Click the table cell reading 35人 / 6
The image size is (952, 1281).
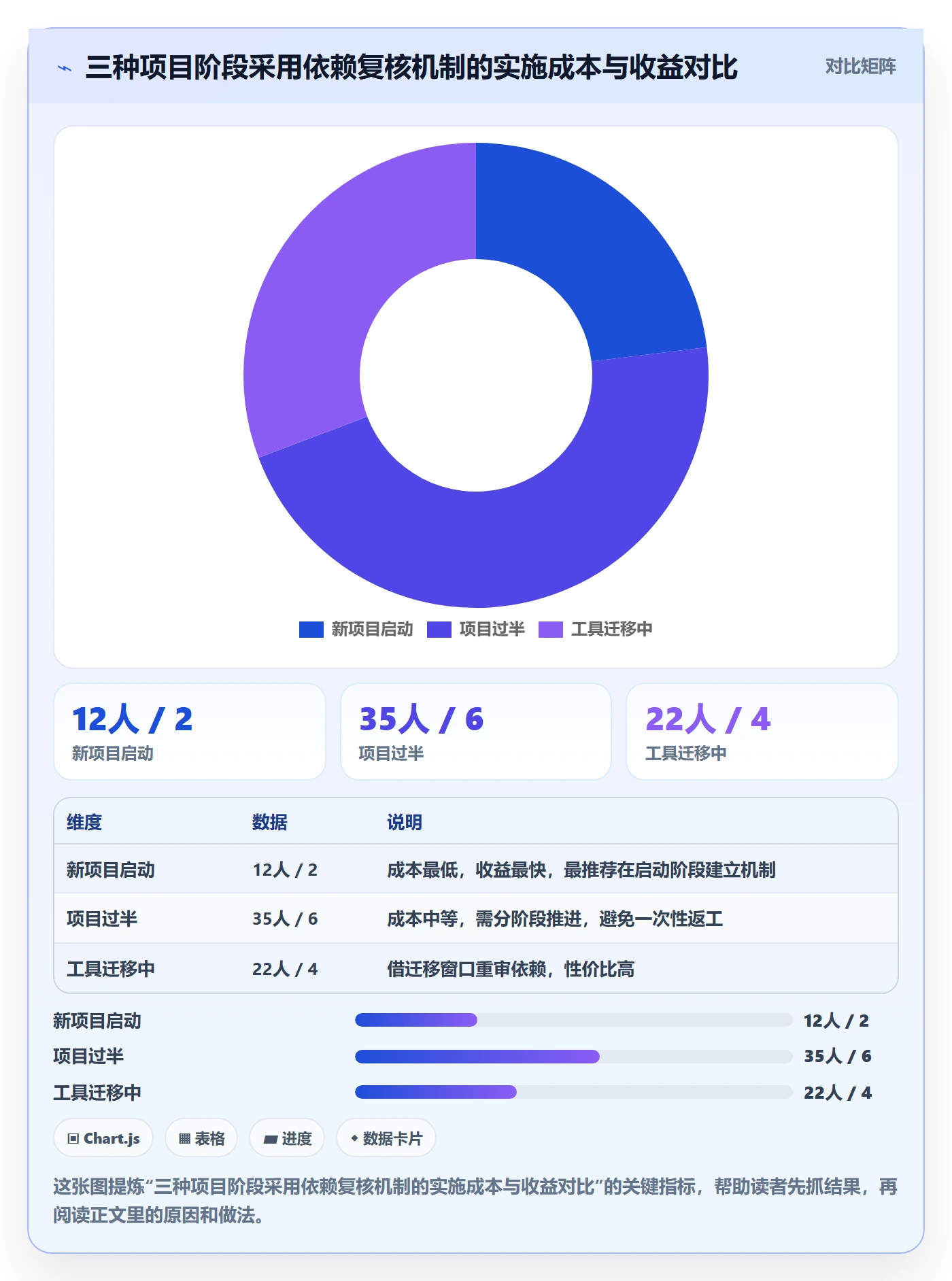pos(285,919)
